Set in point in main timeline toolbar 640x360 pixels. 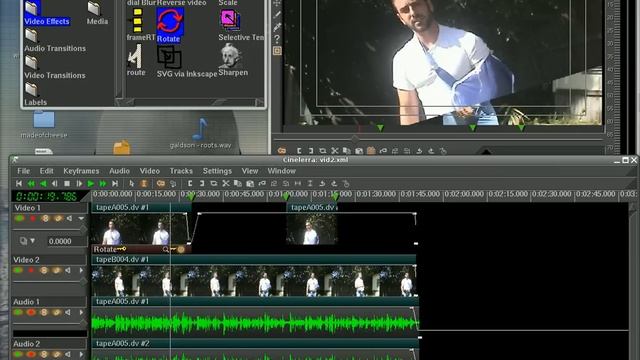coord(190,184)
